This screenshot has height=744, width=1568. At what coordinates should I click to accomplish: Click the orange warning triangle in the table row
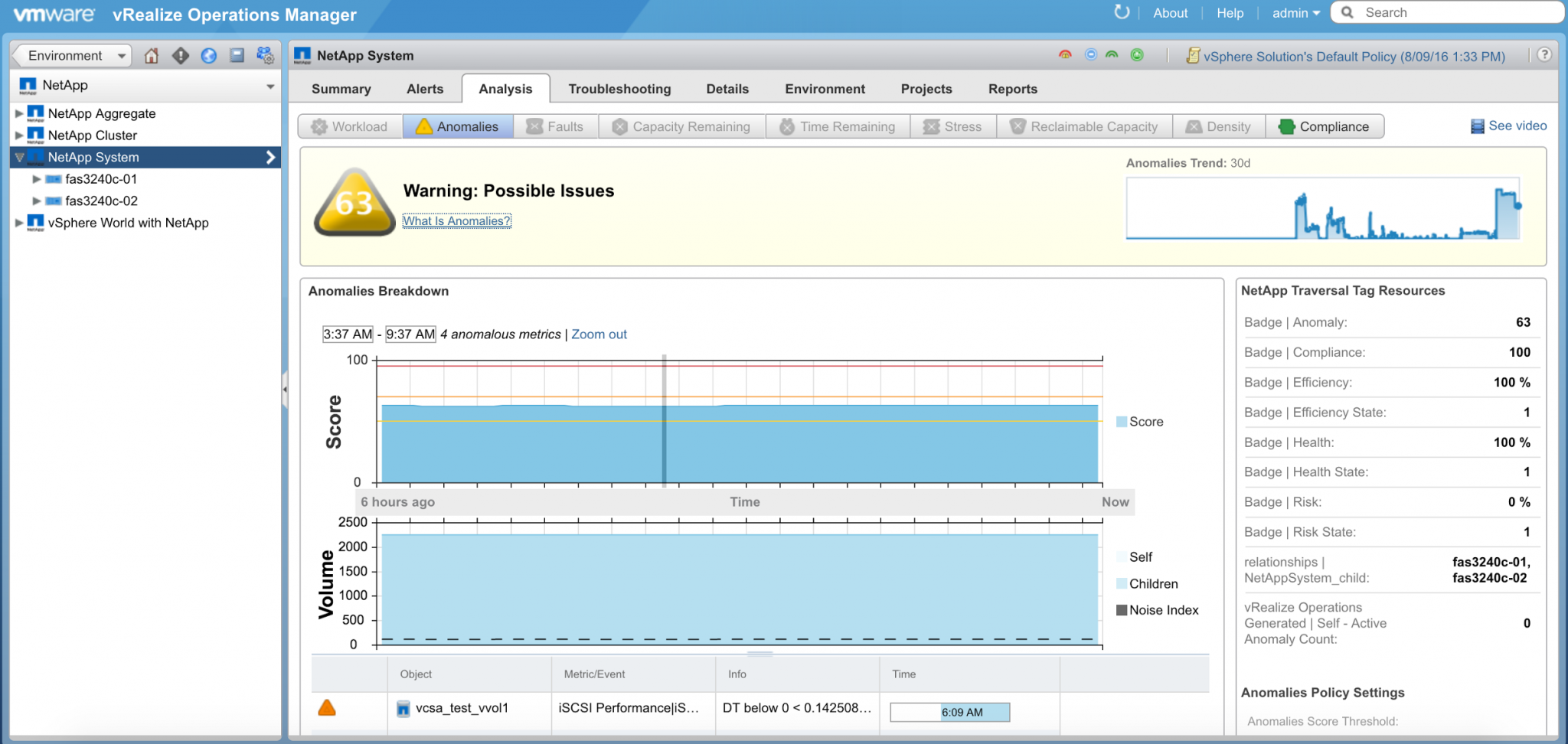(x=327, y=708)
